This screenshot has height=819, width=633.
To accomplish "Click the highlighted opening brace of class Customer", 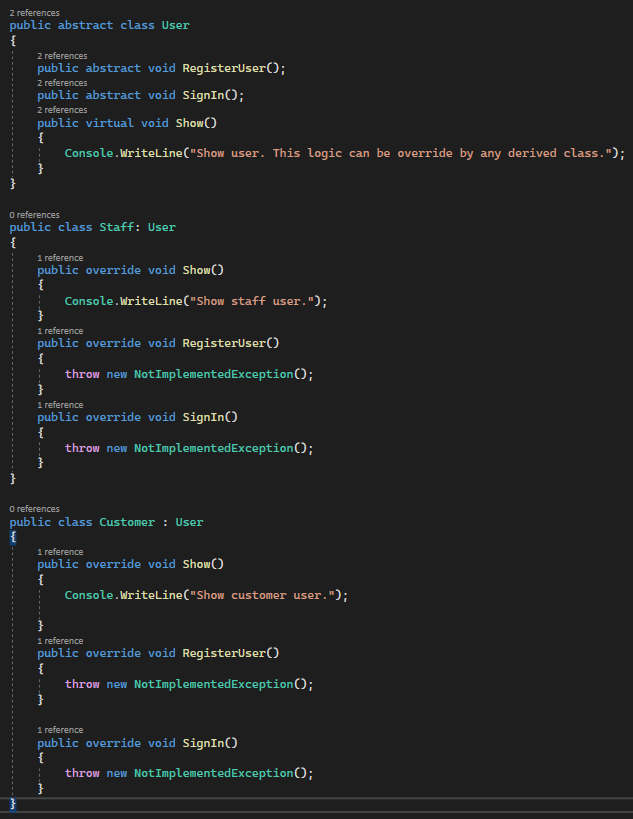I will pyautogui.click(x=13, y=537).
